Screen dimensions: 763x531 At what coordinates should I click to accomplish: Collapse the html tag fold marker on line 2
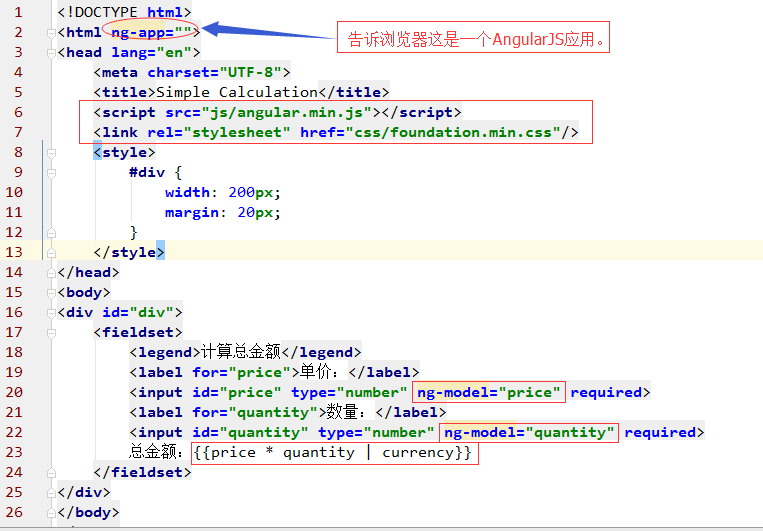click(51, 33)
